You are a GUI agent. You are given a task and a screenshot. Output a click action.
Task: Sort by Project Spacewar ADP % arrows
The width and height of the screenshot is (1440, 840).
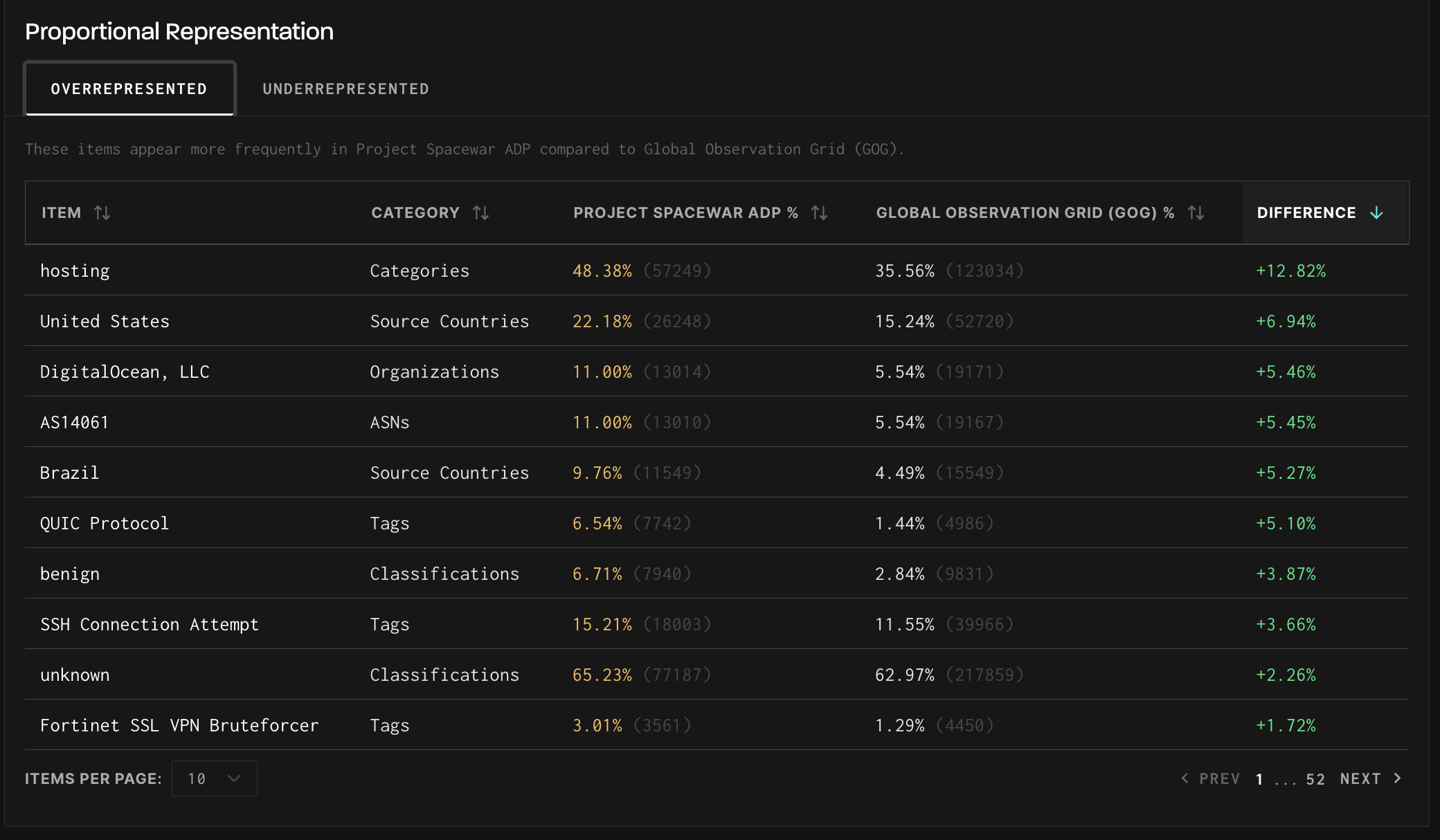820,212
